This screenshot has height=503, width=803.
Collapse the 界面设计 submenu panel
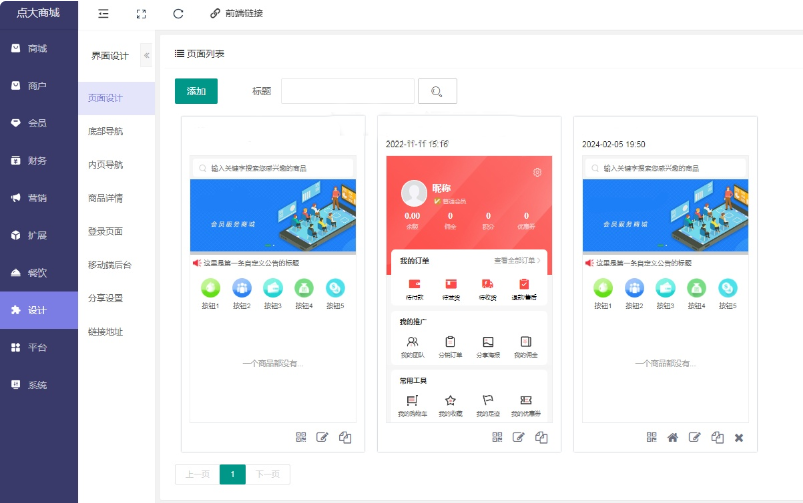pos(146,56)
